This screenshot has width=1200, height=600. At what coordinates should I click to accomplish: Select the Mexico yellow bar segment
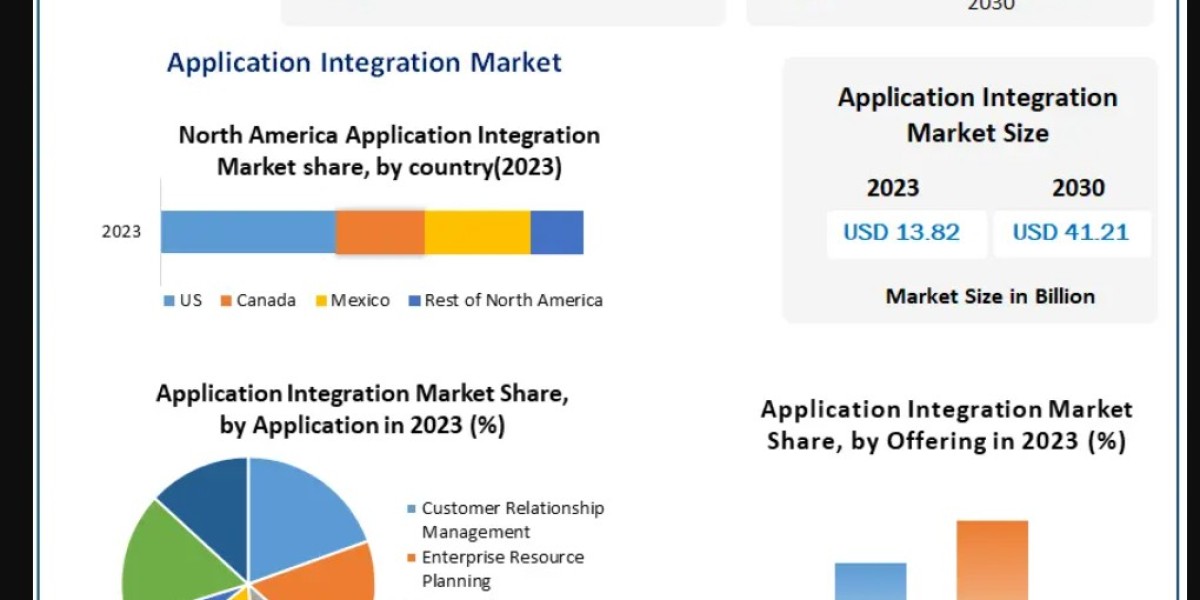477,232
